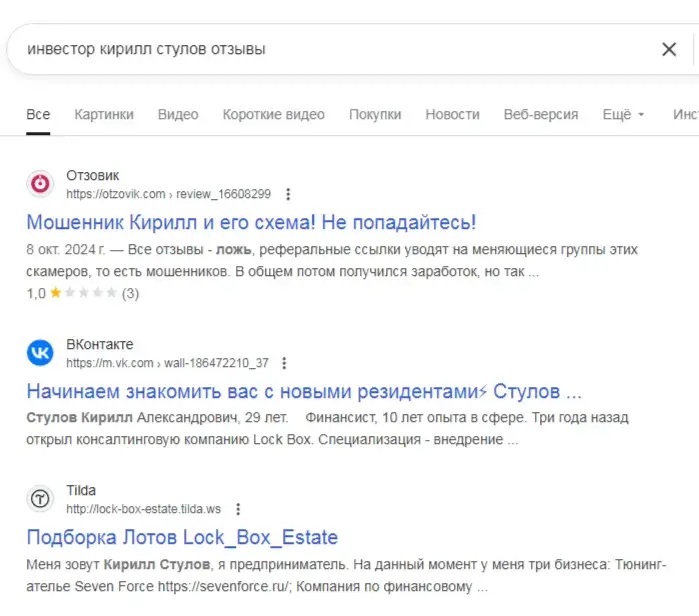Click the Tilda site name
Screen dimensions: 699x616
tap(81, 490)
